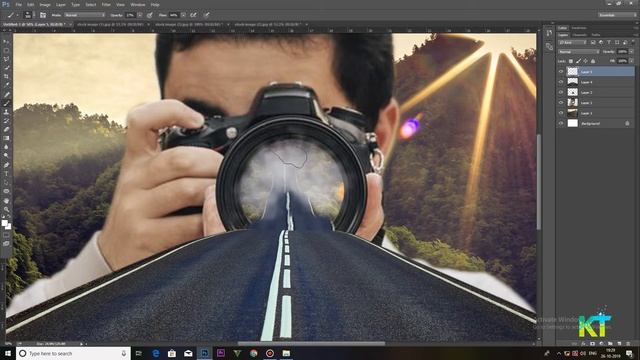Open the layer Opacity dropdown arrow
Image resolution: width=640 pixels, height=360 pixels.
click(x=631, y=52)
